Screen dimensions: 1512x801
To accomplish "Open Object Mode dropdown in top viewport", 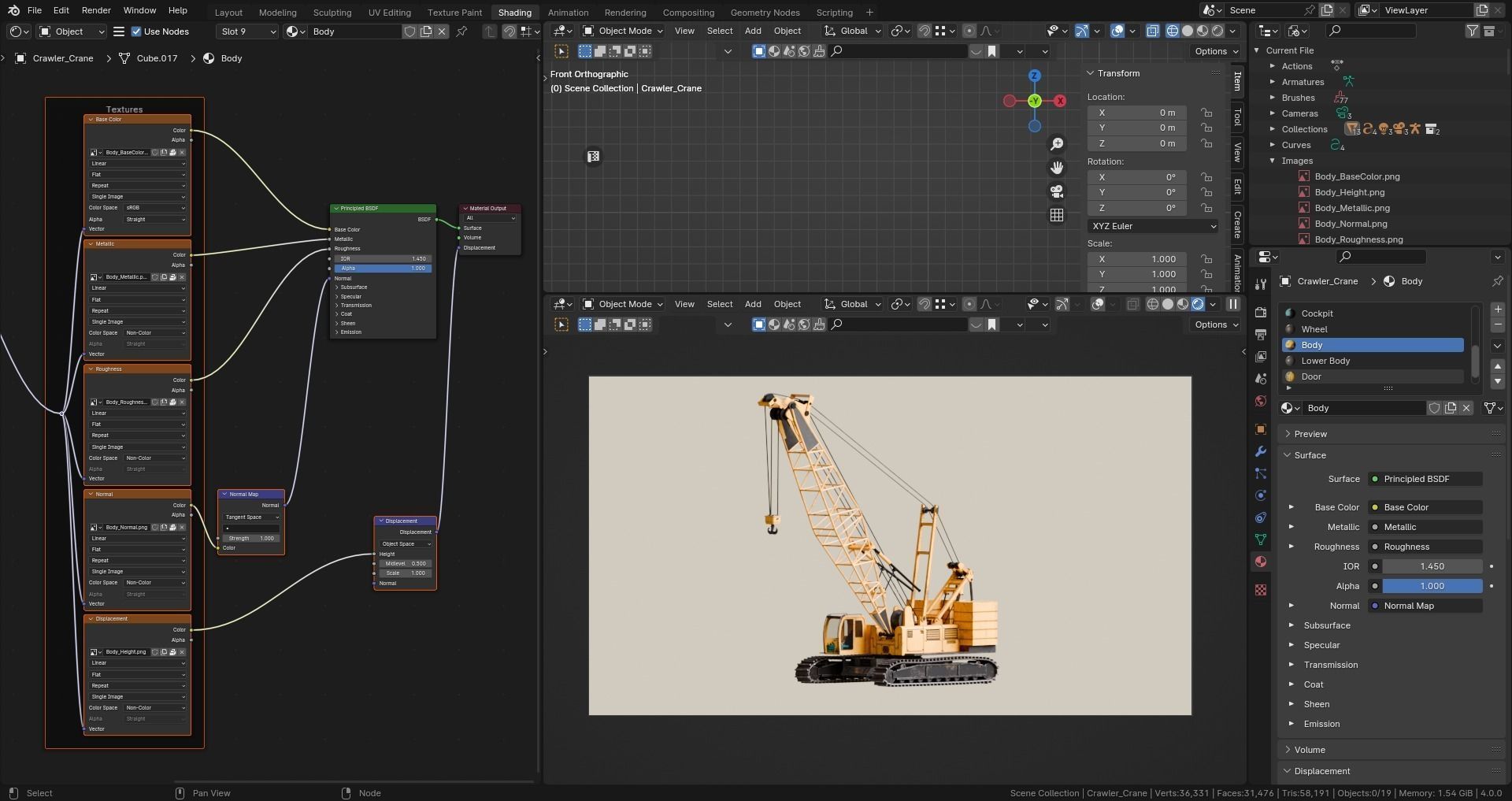I will (x=623, y=31).
